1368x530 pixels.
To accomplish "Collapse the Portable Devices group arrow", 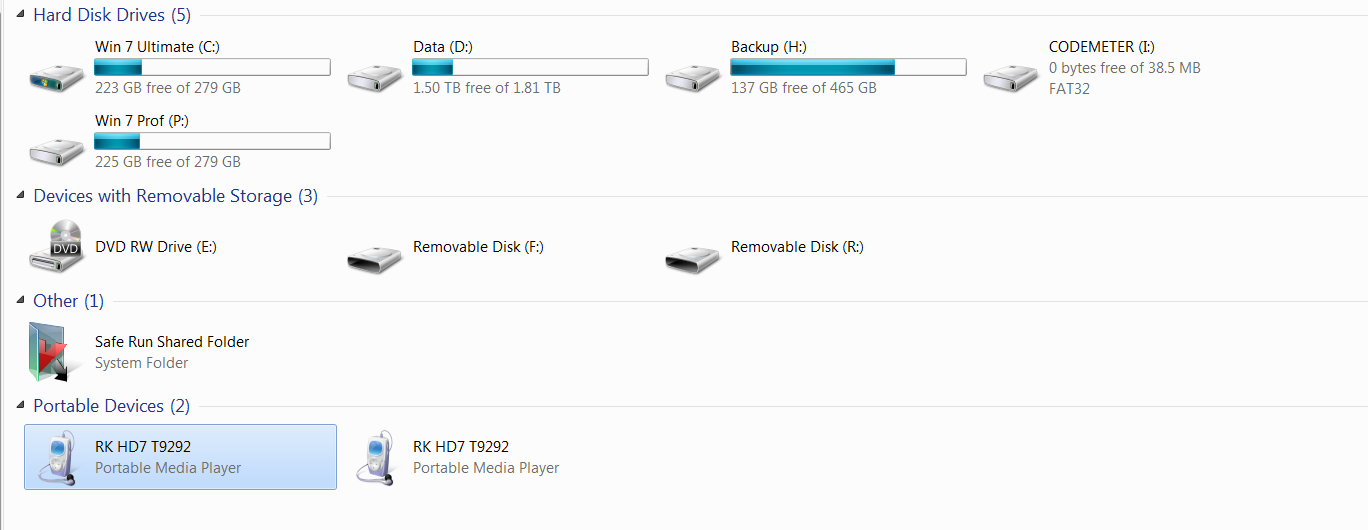I will click(22, 406).
